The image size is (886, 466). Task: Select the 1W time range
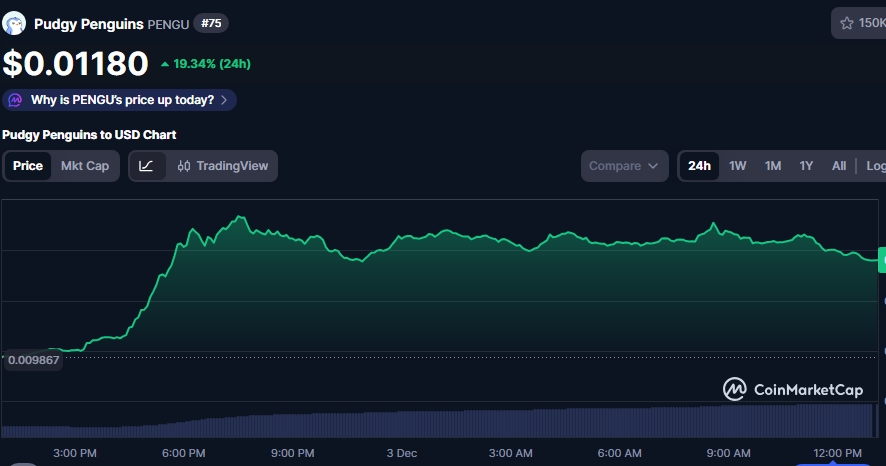[x=737, y=166]
